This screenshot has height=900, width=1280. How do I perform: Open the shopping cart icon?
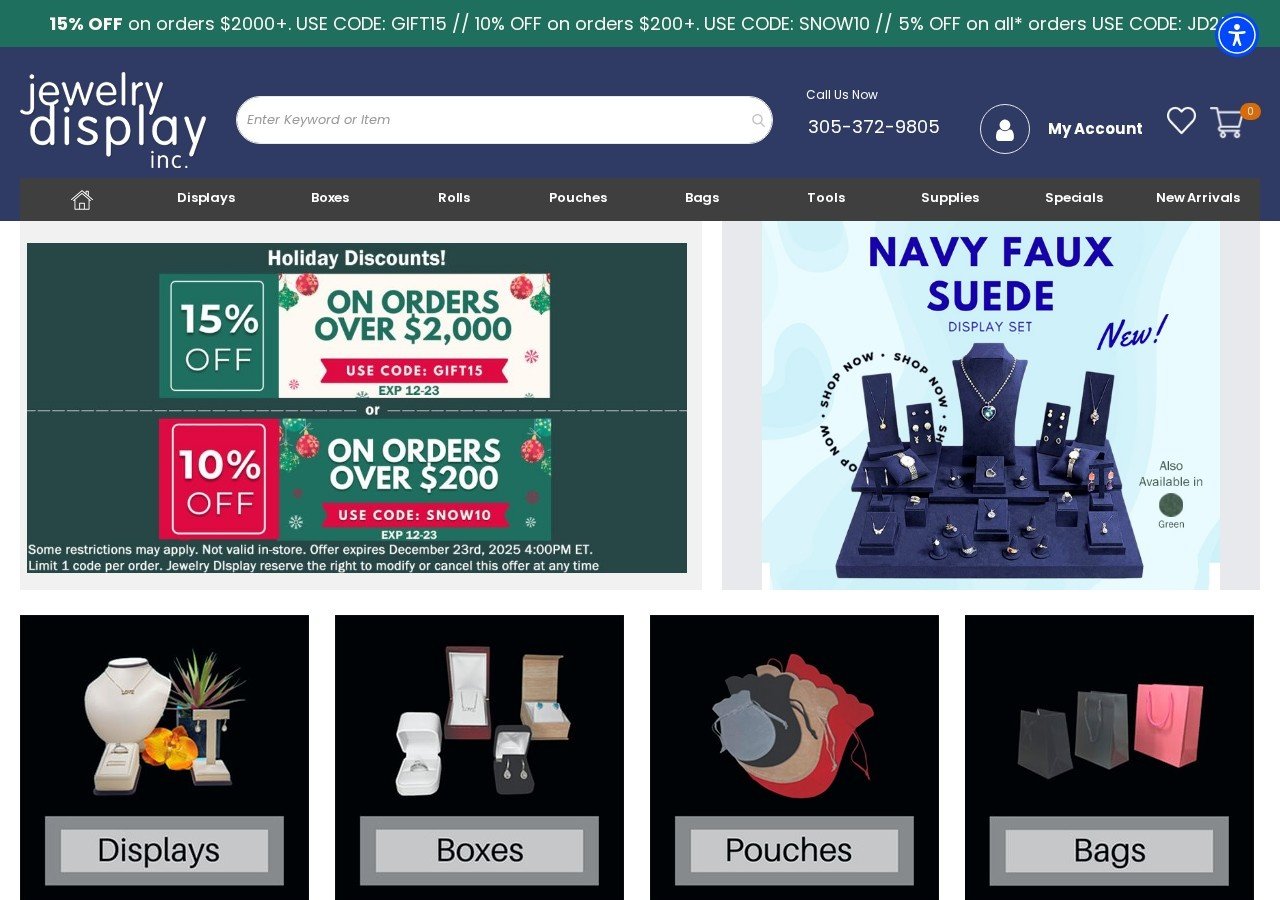point(1227,122)
